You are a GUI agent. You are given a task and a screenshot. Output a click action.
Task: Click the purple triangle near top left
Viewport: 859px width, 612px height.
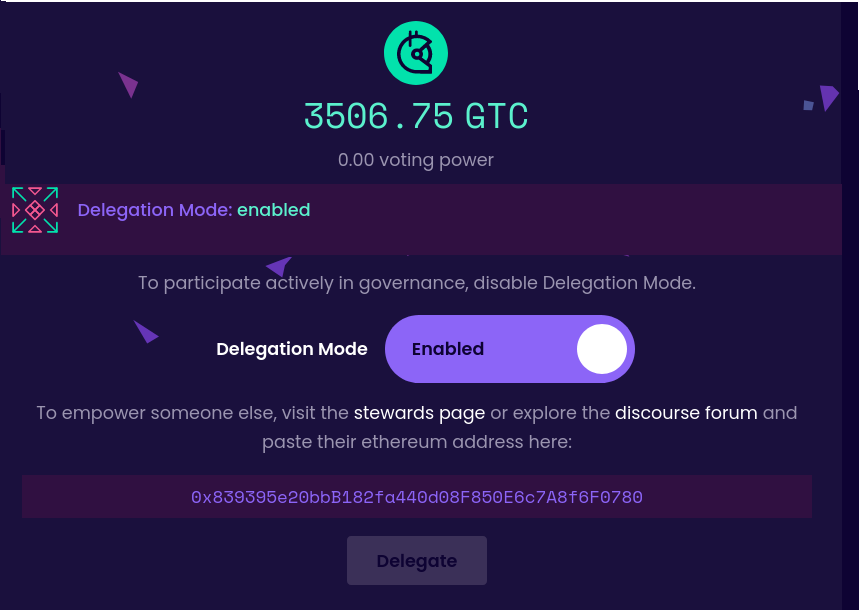click(x=128, y=86)
